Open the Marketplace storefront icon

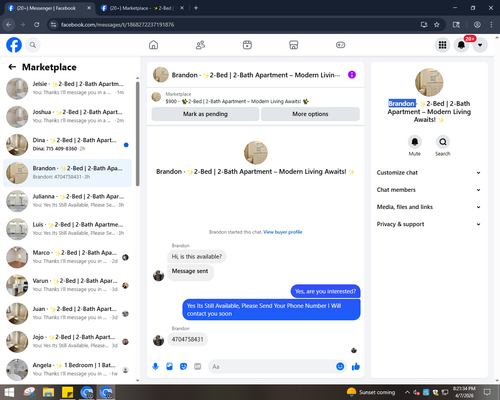tap(294, 45)
